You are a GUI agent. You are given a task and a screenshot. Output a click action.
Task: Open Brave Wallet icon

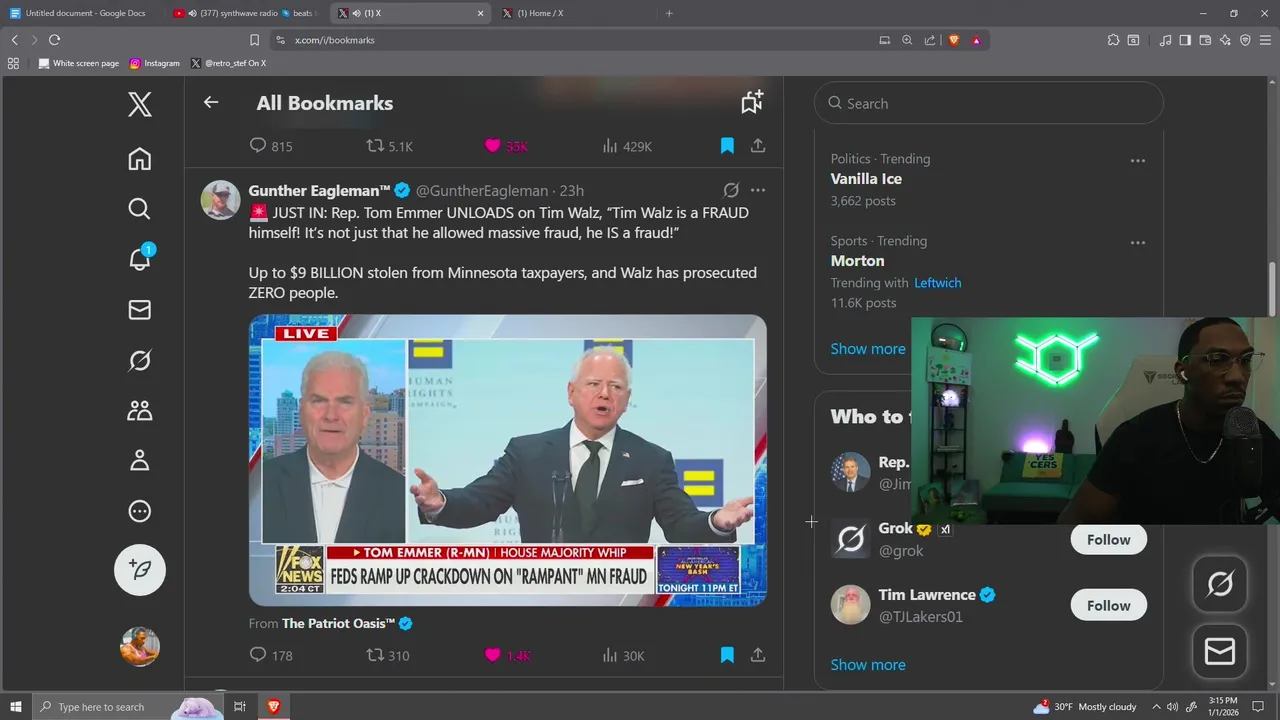click(1205, 40)
